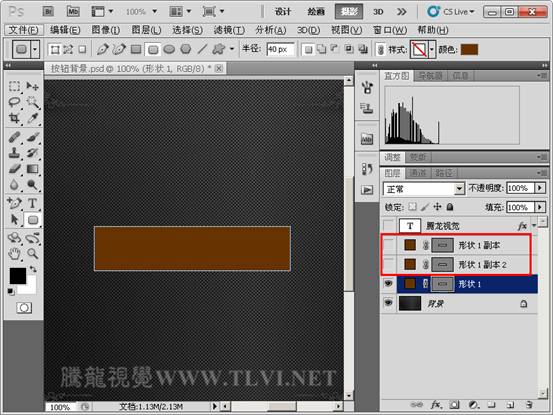
Task: Show the 腾龙视觉 text layer
Action: 388,226
